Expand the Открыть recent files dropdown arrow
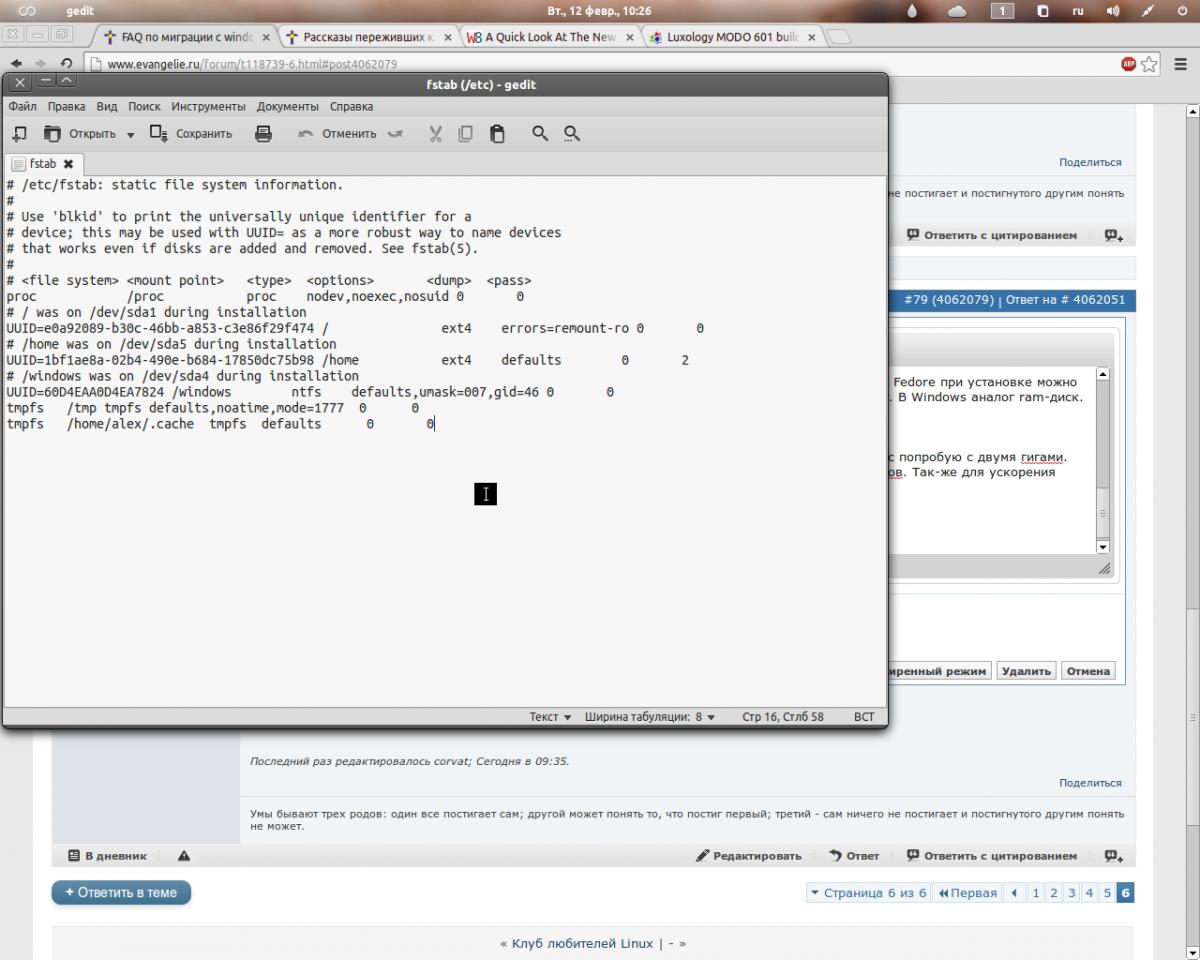Viewport: 1200px width, 960px height. [130, 134]
